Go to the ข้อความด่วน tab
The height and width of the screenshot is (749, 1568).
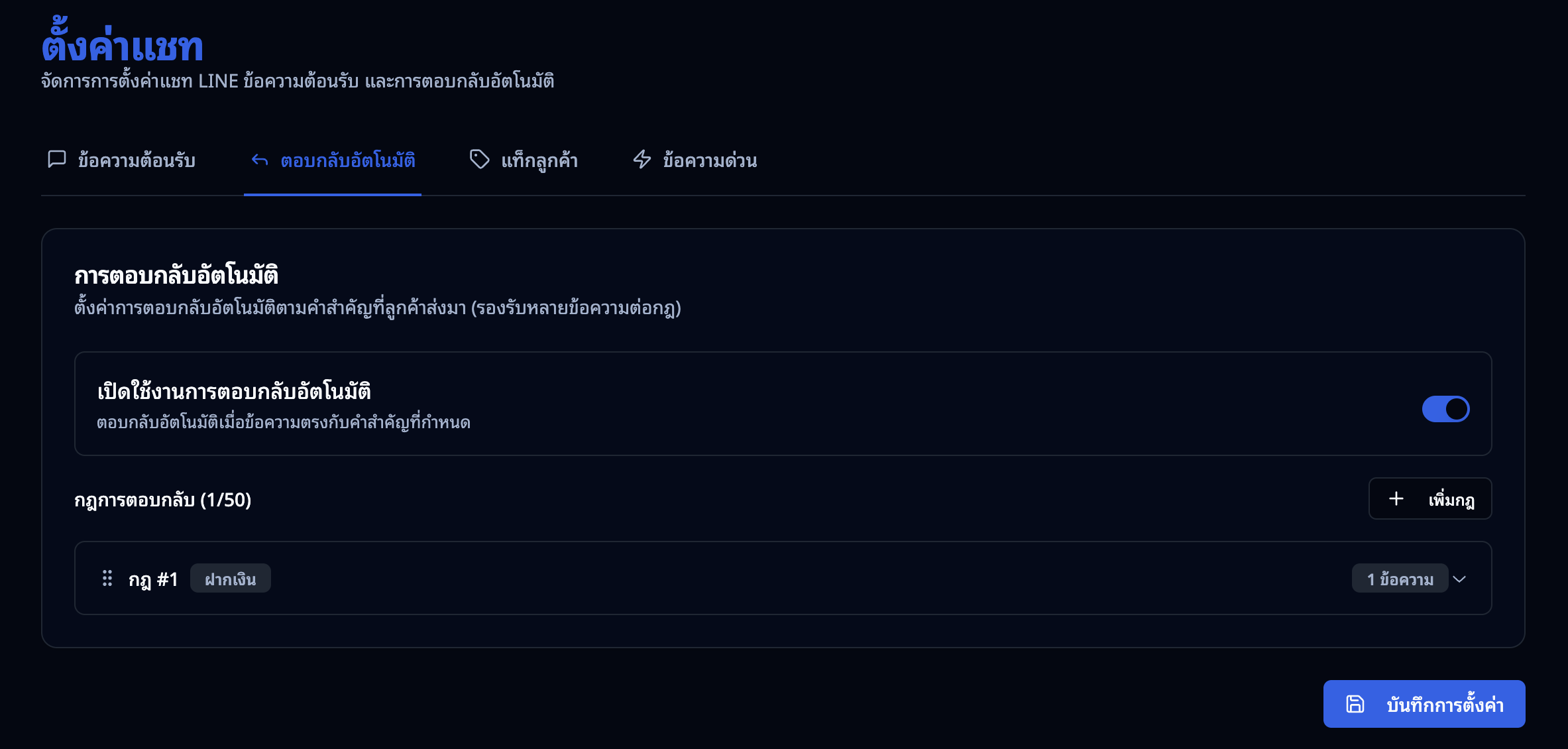coord(709,160)
